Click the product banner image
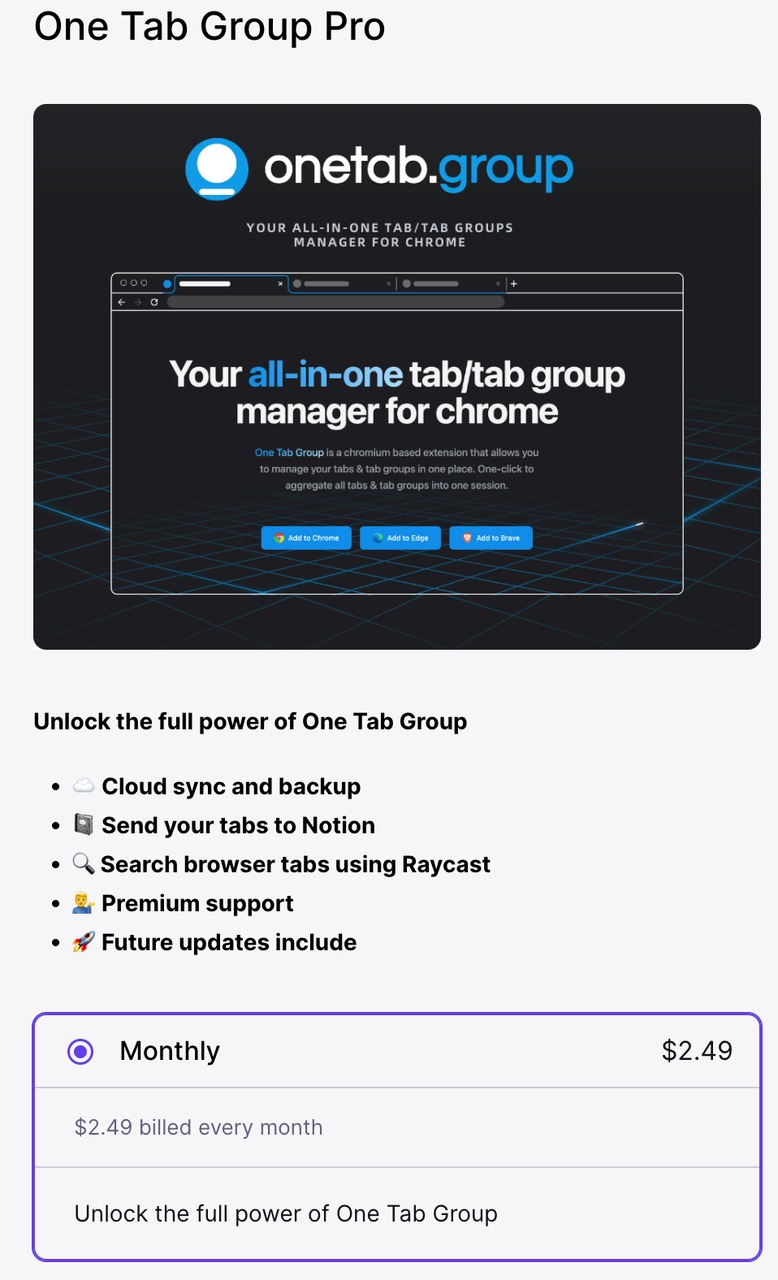This screenshot has width=778, height=1280. pyautogui.click(x=397, y=377)
